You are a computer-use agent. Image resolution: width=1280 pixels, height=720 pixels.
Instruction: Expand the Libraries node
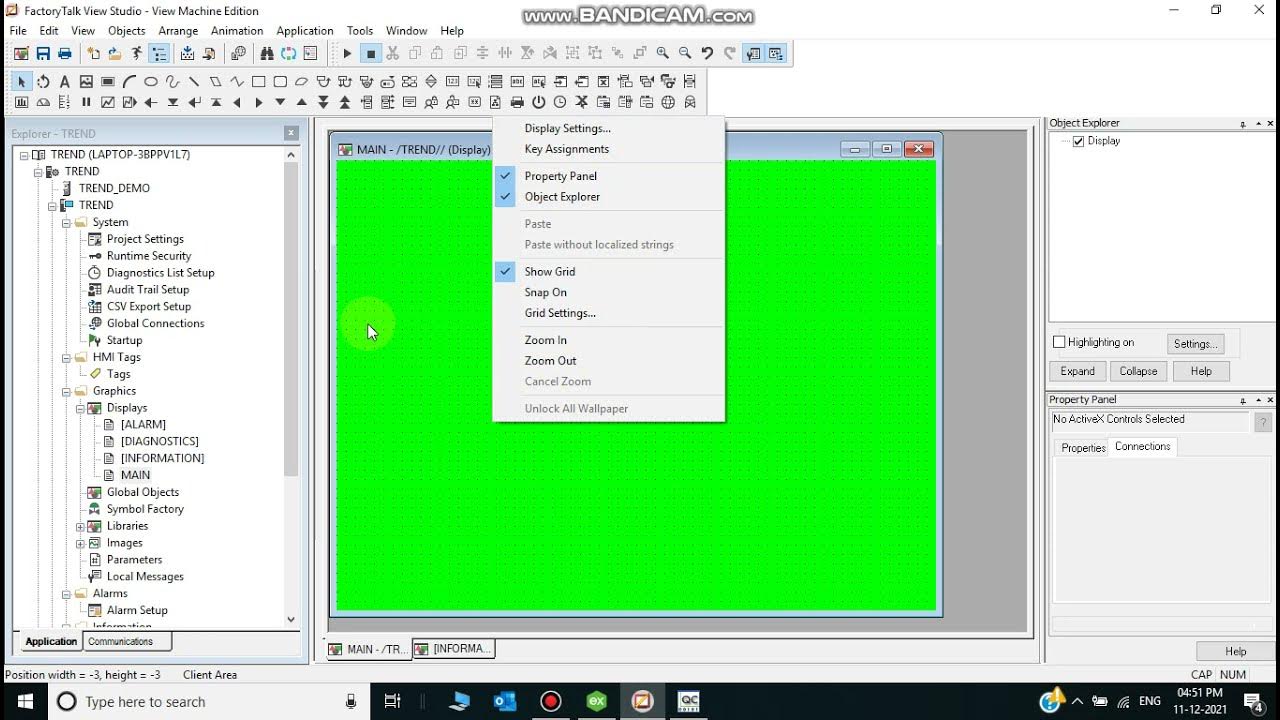coord(80,526)
